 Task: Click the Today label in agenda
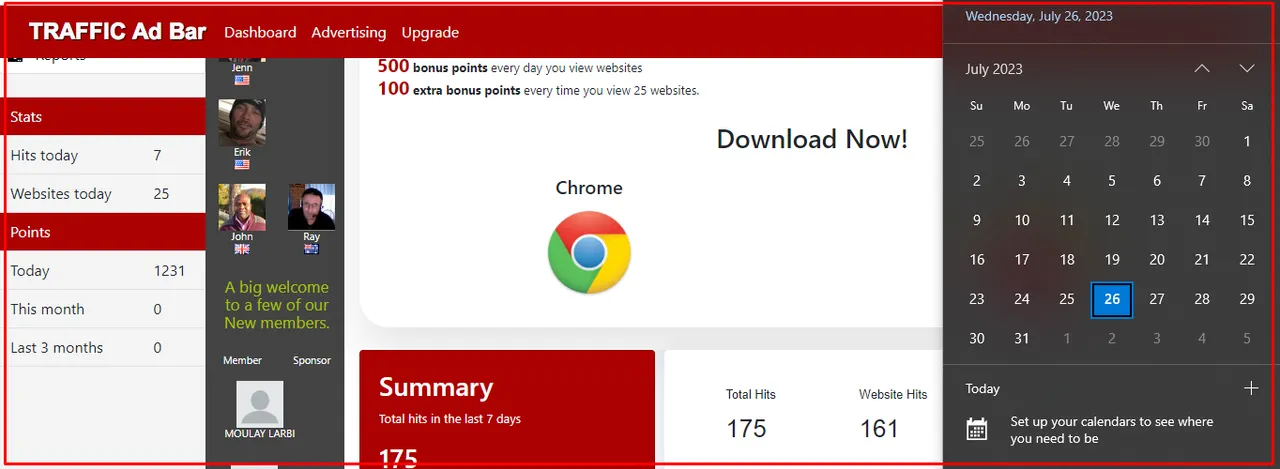982,389
